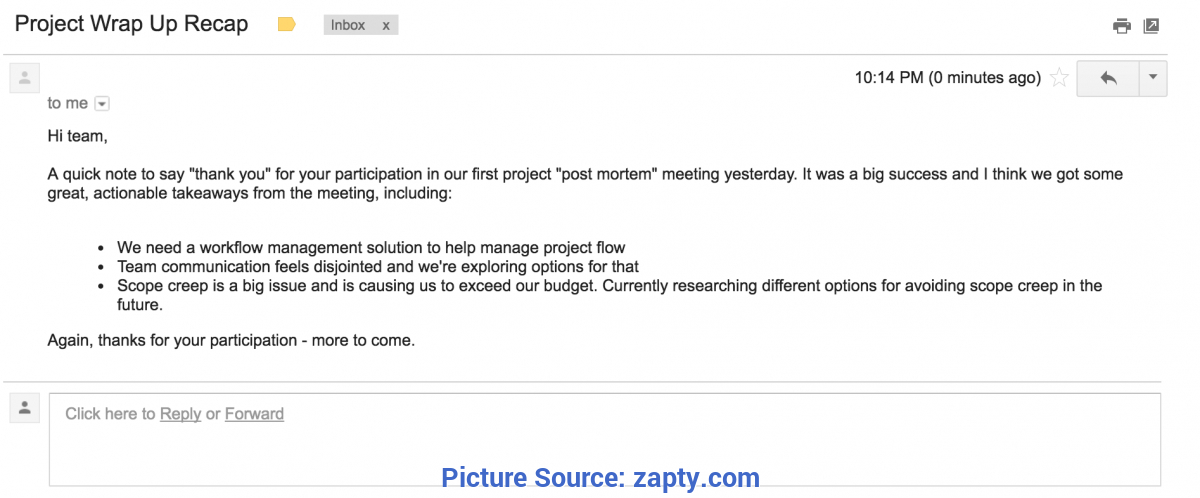This screenshot has width=1200, height=498.
Task: Star this Project Wrap Up Recap email
Action: (x=1059, y=78)
